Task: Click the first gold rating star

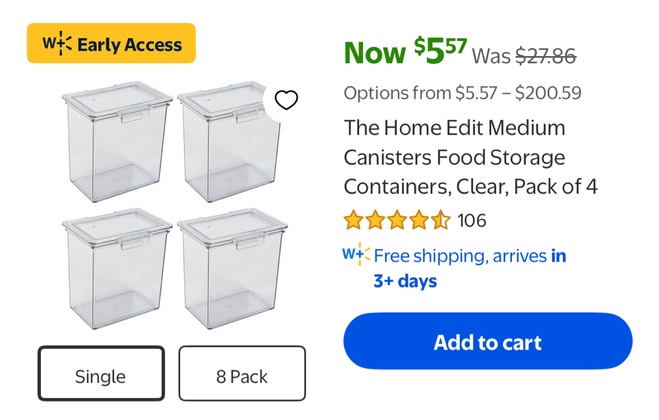Action: coord(354,220)
